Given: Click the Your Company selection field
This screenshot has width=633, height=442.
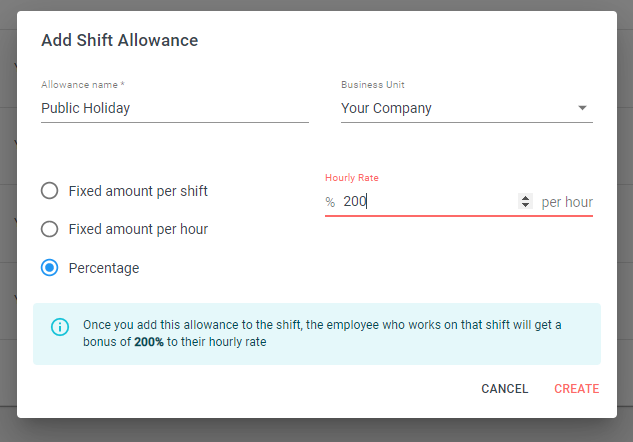Looking at the screenshot, I should [467, 108].
